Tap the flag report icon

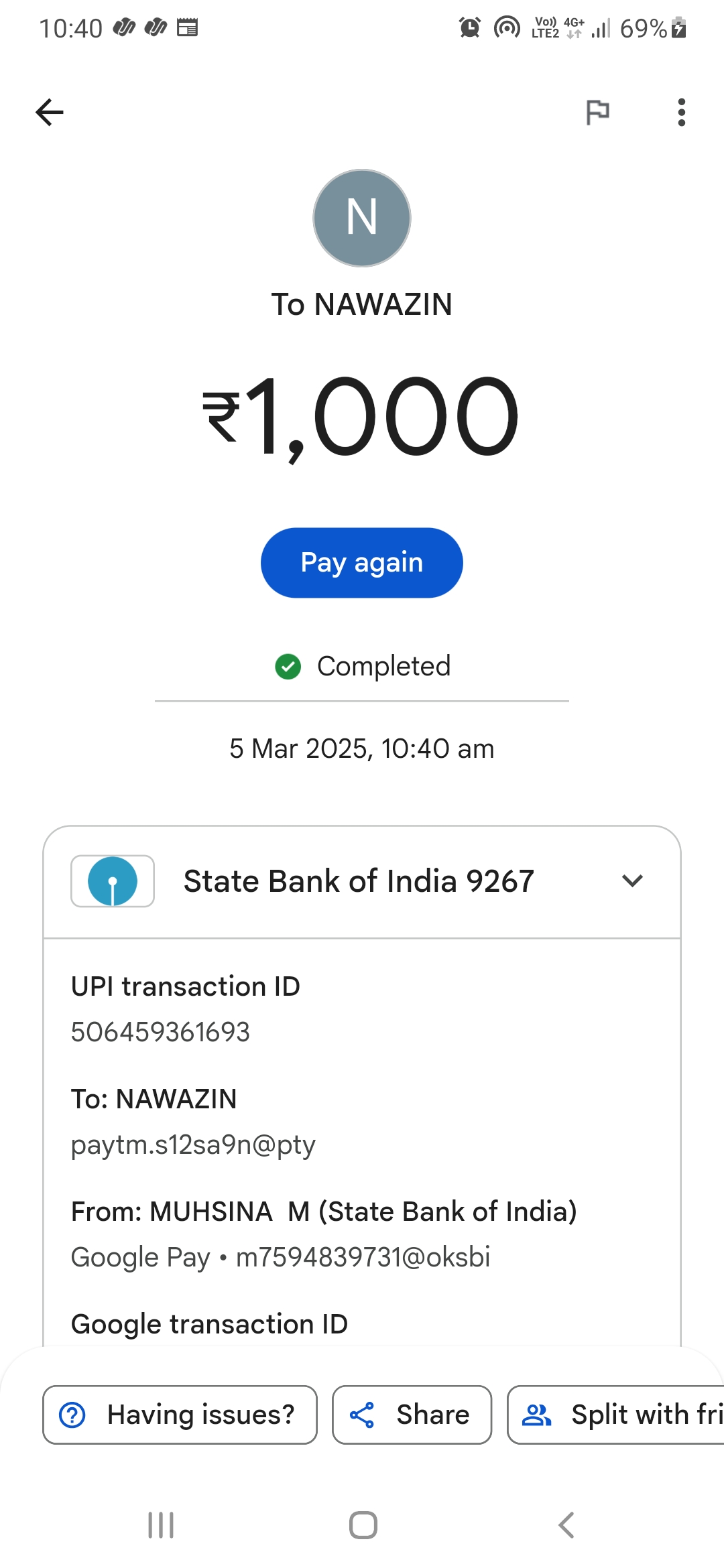pos(597,112)
